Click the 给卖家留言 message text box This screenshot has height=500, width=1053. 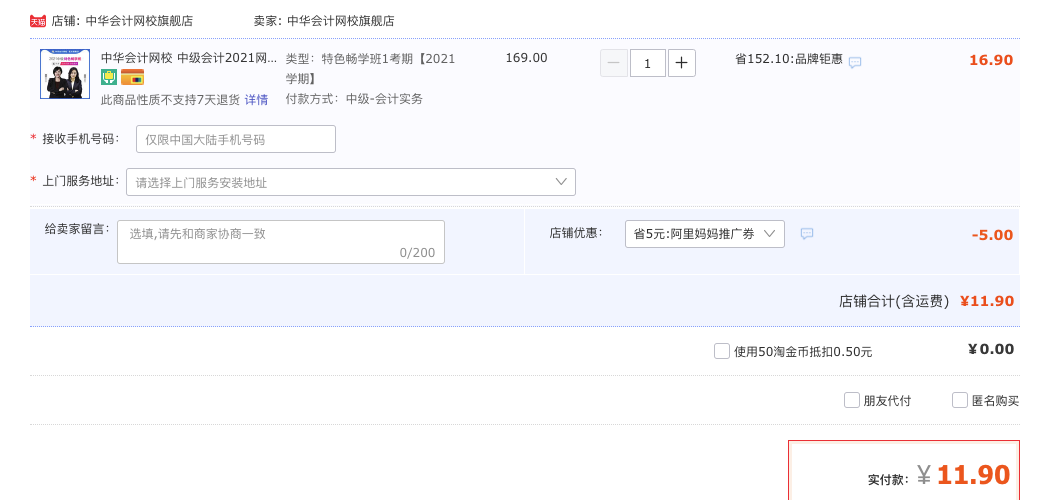[280, 242]
